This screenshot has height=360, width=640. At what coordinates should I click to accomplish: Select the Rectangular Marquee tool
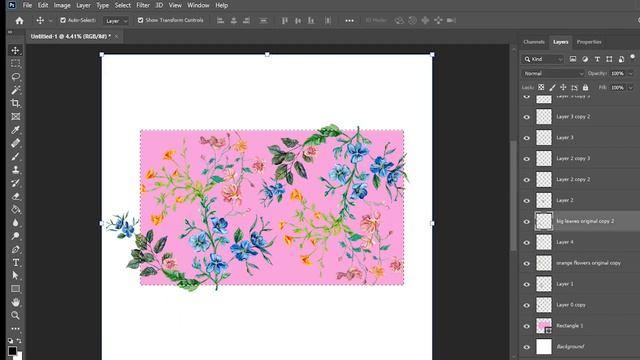[x=16, y=64]
